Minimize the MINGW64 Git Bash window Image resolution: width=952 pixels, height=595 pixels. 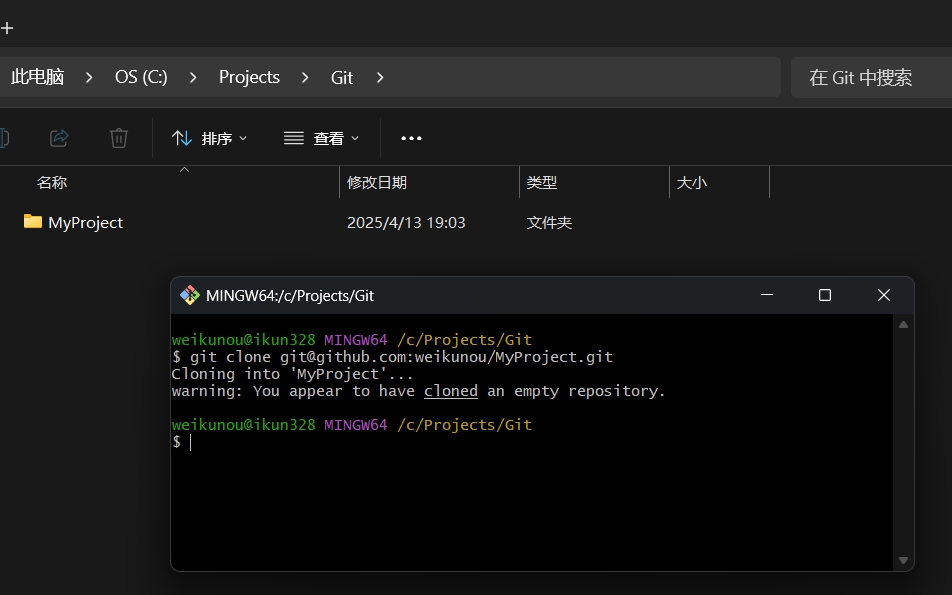coord(767,295)
